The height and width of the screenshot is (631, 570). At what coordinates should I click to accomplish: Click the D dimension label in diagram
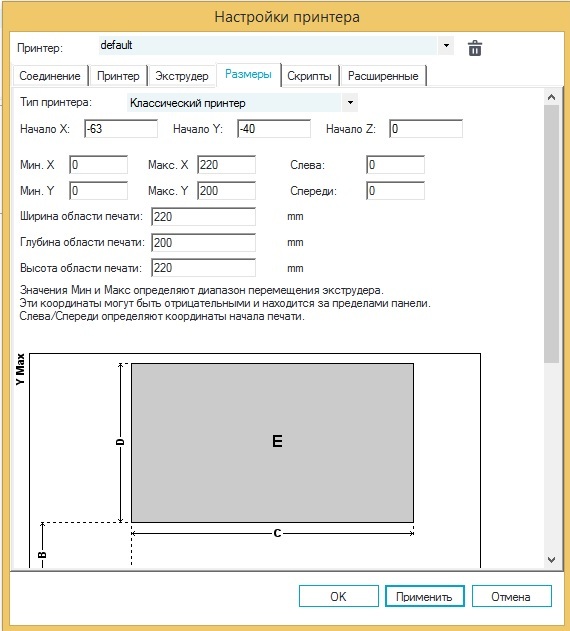(120, 442)
